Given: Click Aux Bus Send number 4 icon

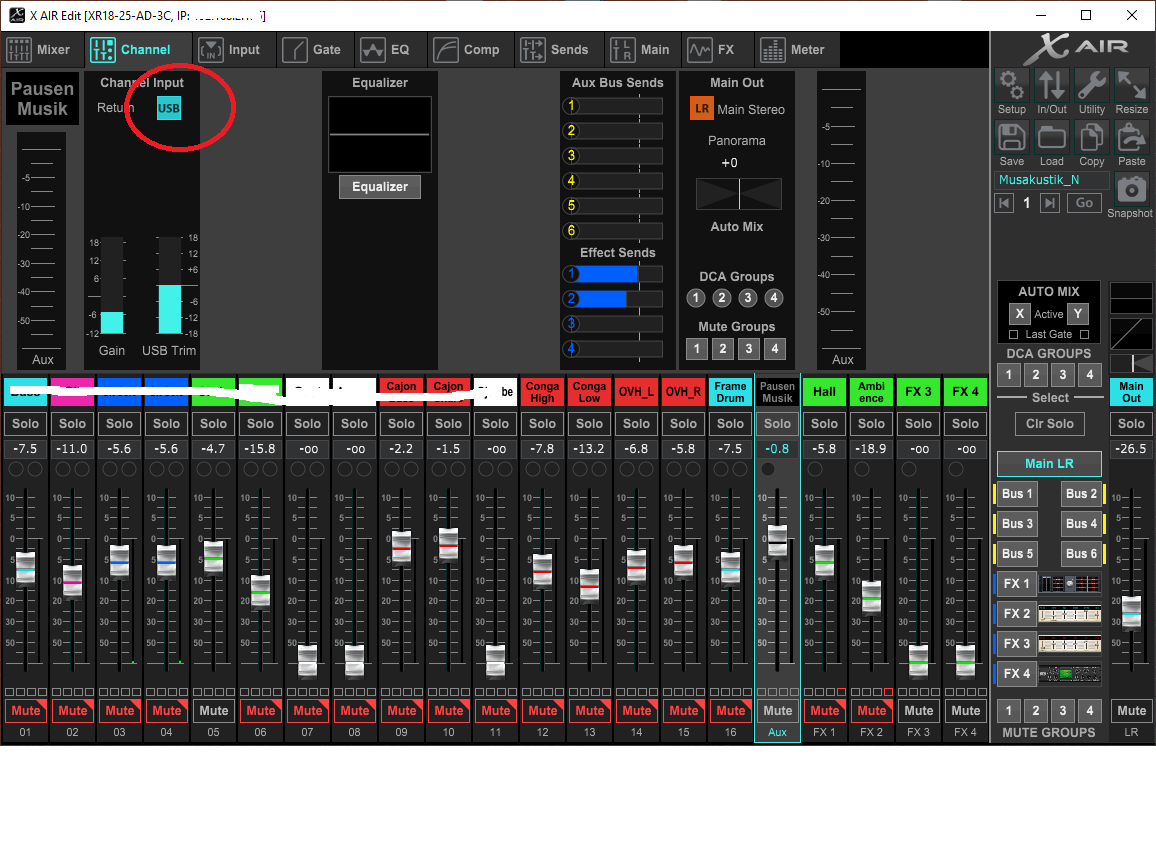Looking at the screenshot, I should pyautogui.click(x=571, y=181).
